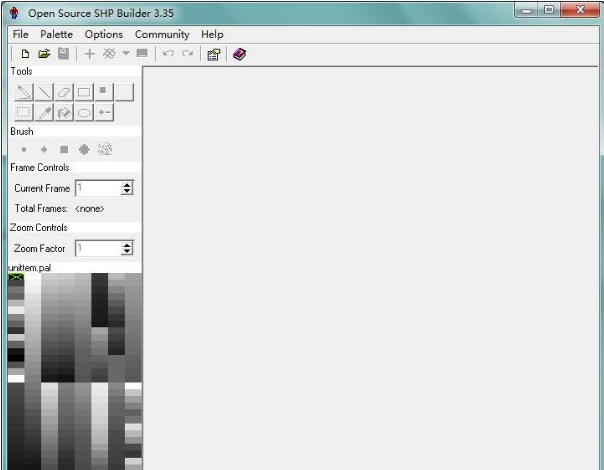
Task: Pick the green-marked first palette swatch
Action: (16, 277)
